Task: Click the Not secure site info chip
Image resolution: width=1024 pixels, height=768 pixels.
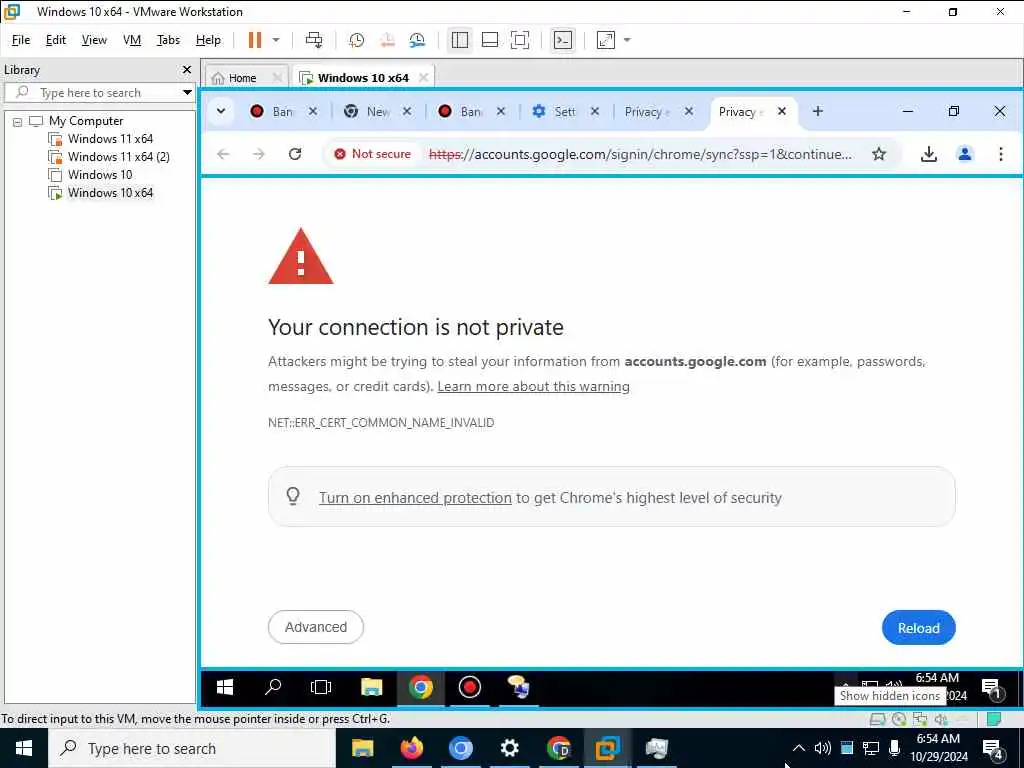Action: (372, 154)
